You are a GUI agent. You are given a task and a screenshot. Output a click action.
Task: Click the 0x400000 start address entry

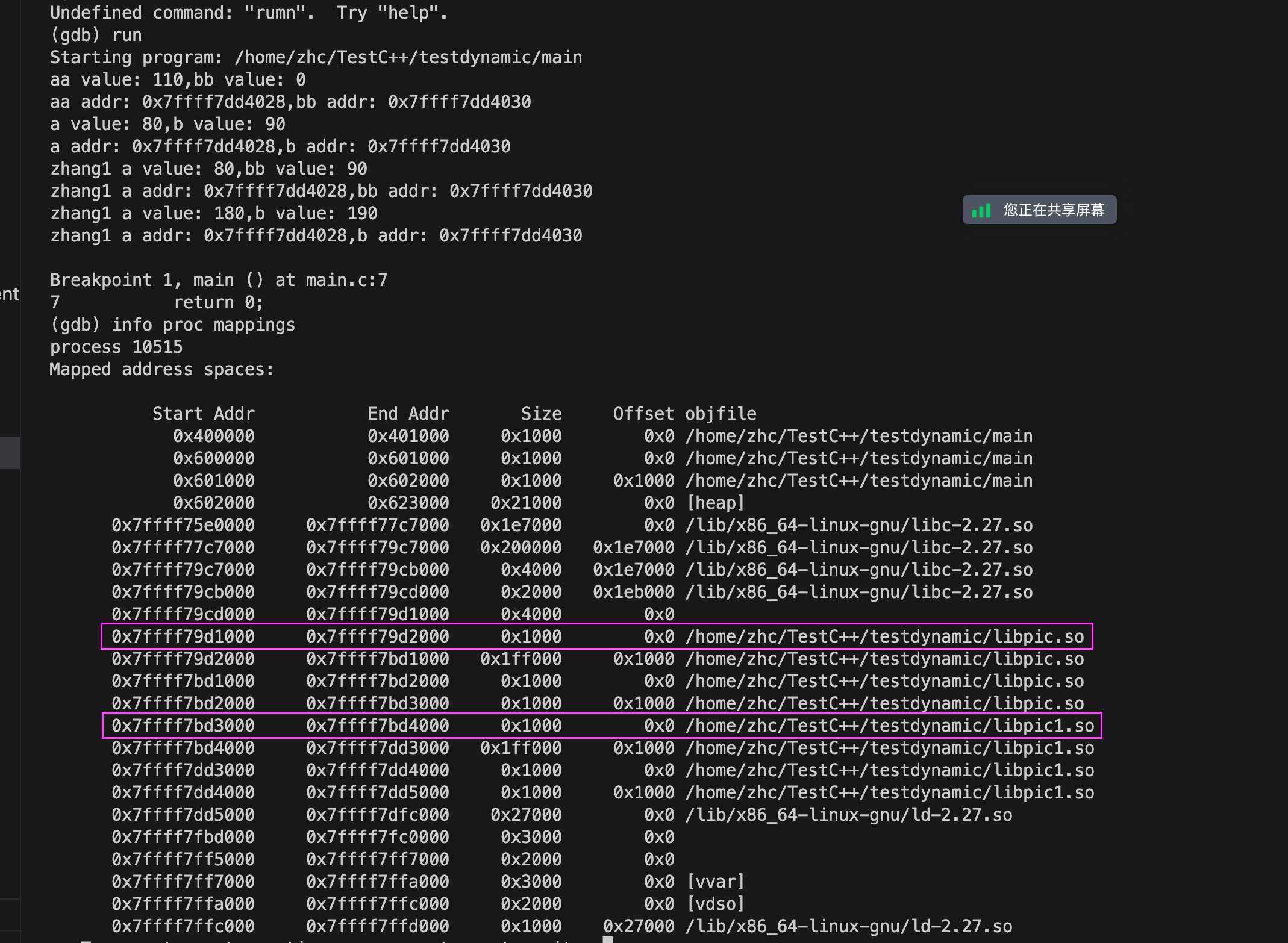(x=213, y=436)
